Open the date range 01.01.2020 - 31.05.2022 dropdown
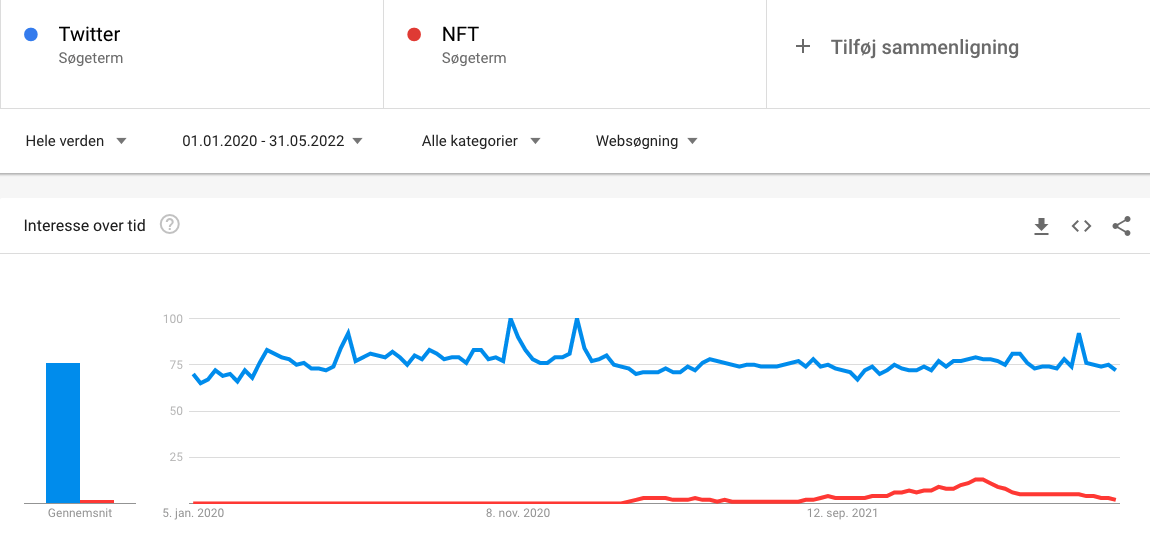This screenshot has height=558, width=1150. (272, 141)
